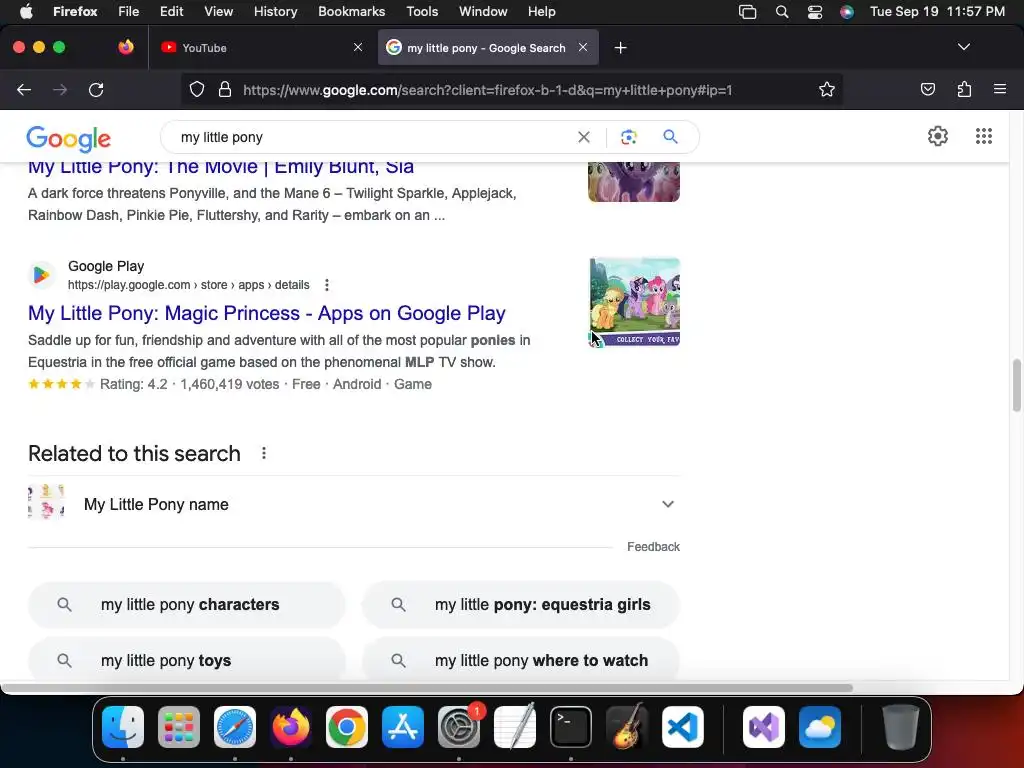Viewport: 1024px width, 768px height.
Task: Search by image with Google Lens
Action: point(628,137)
